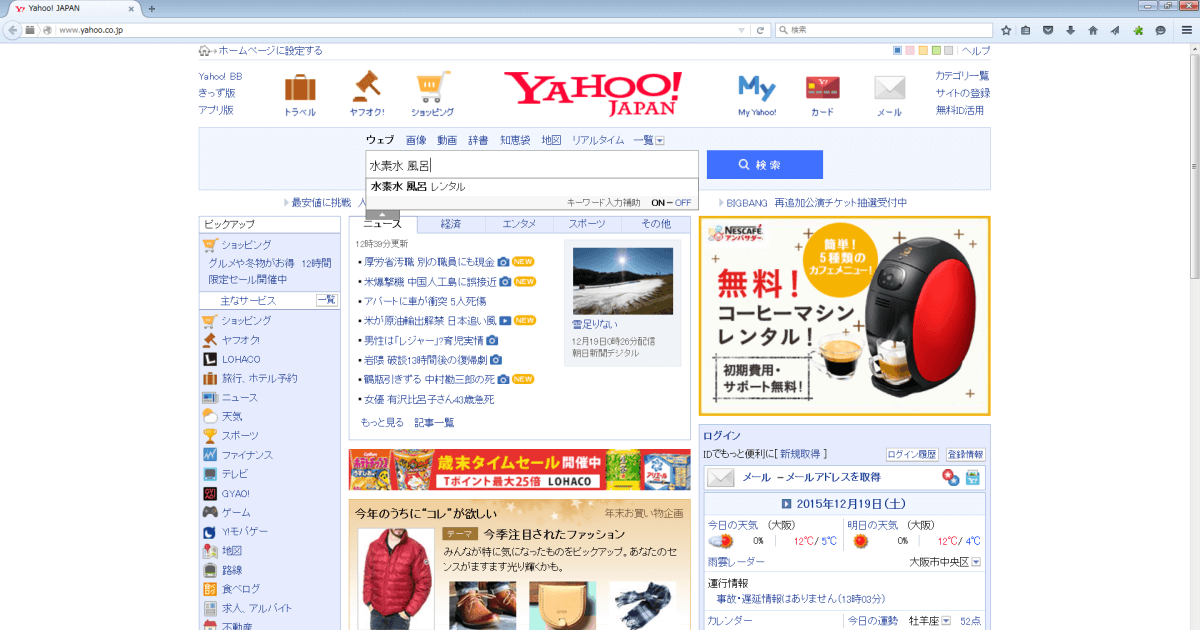
Task: Select the 画像 search category
Action: (416, 141)
